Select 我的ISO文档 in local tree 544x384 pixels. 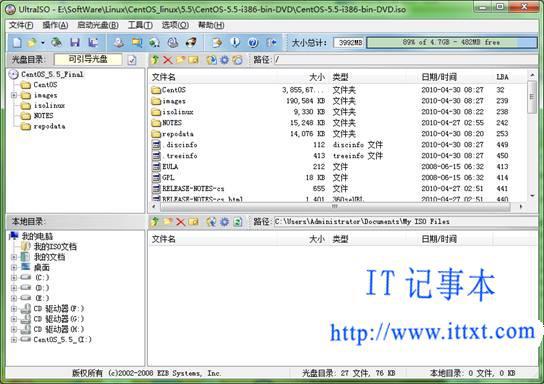tap(55, 247)
